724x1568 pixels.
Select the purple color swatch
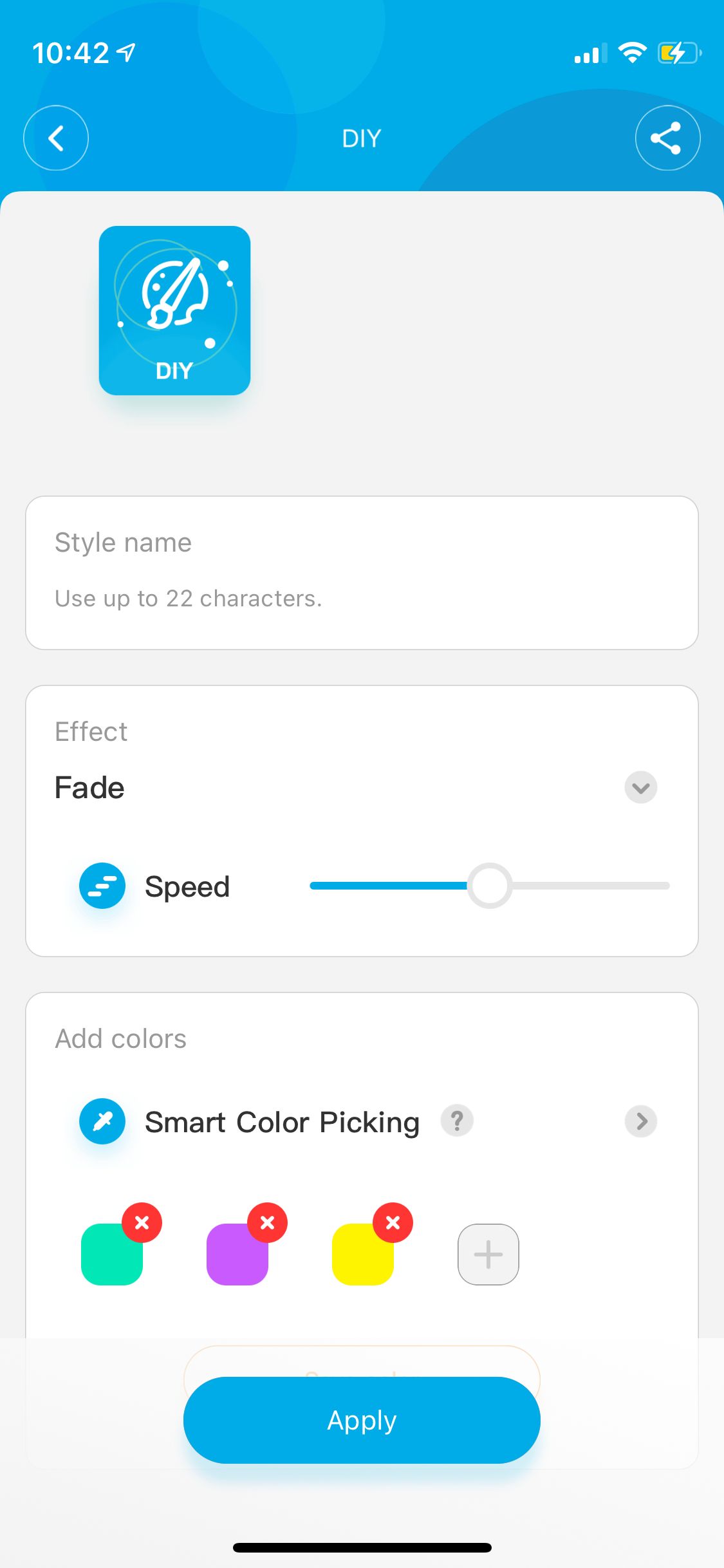tap(235, 1257)
